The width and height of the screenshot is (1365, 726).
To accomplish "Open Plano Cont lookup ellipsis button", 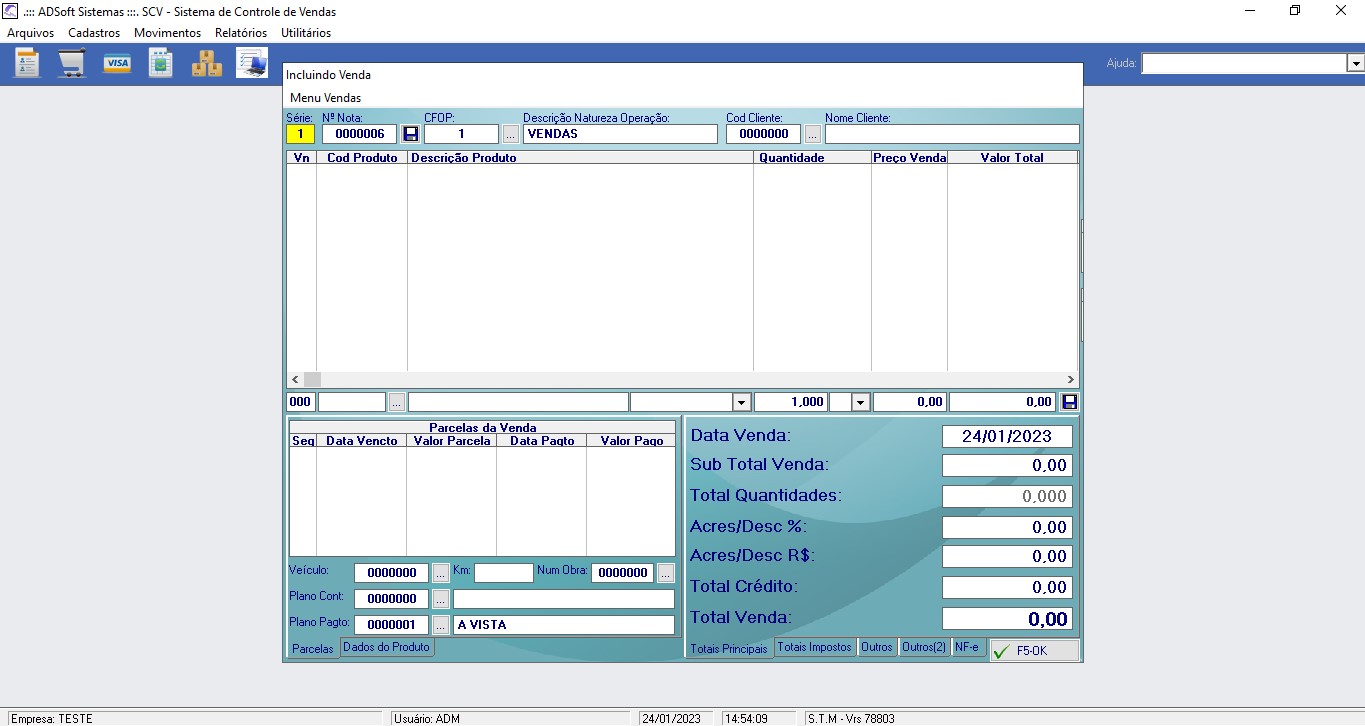I will pyautogui.click(x=441, y=599).
